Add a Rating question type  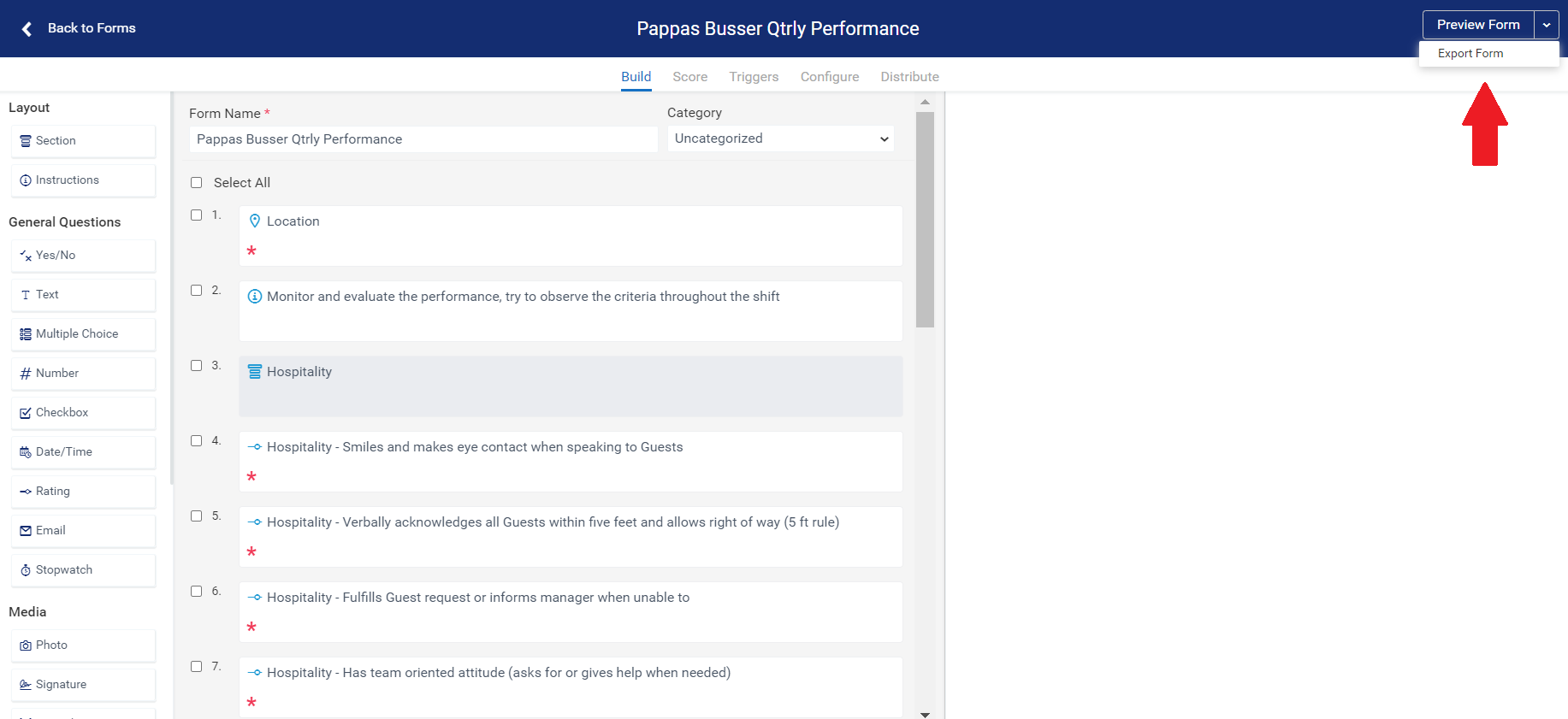click(83, 492)
